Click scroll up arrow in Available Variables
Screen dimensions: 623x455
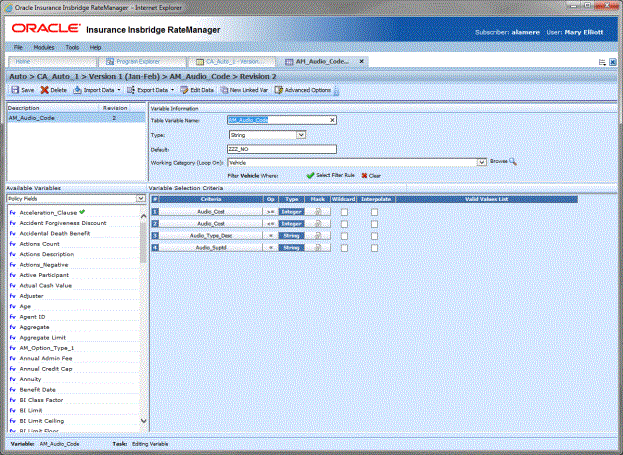(x=143, y=216)
